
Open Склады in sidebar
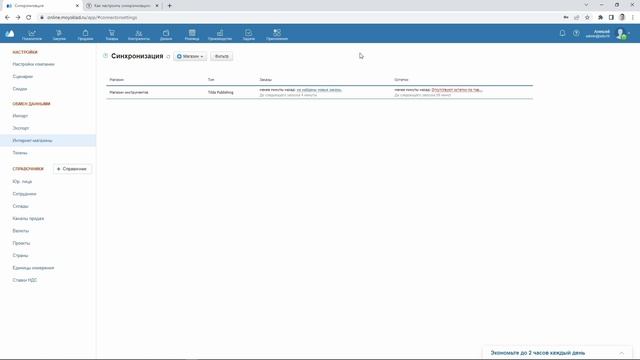point(20,206)
